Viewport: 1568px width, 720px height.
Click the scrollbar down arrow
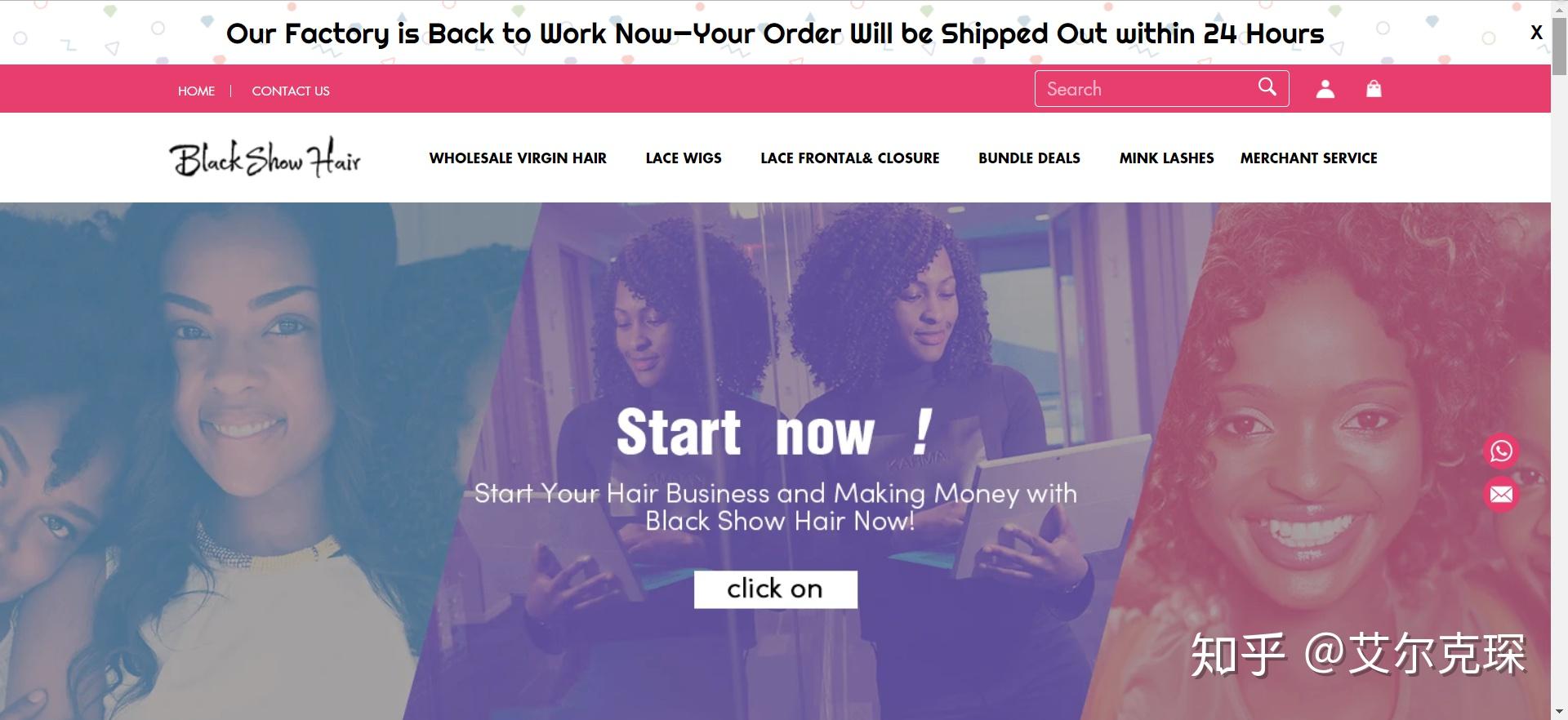[x=1559, y=712]
